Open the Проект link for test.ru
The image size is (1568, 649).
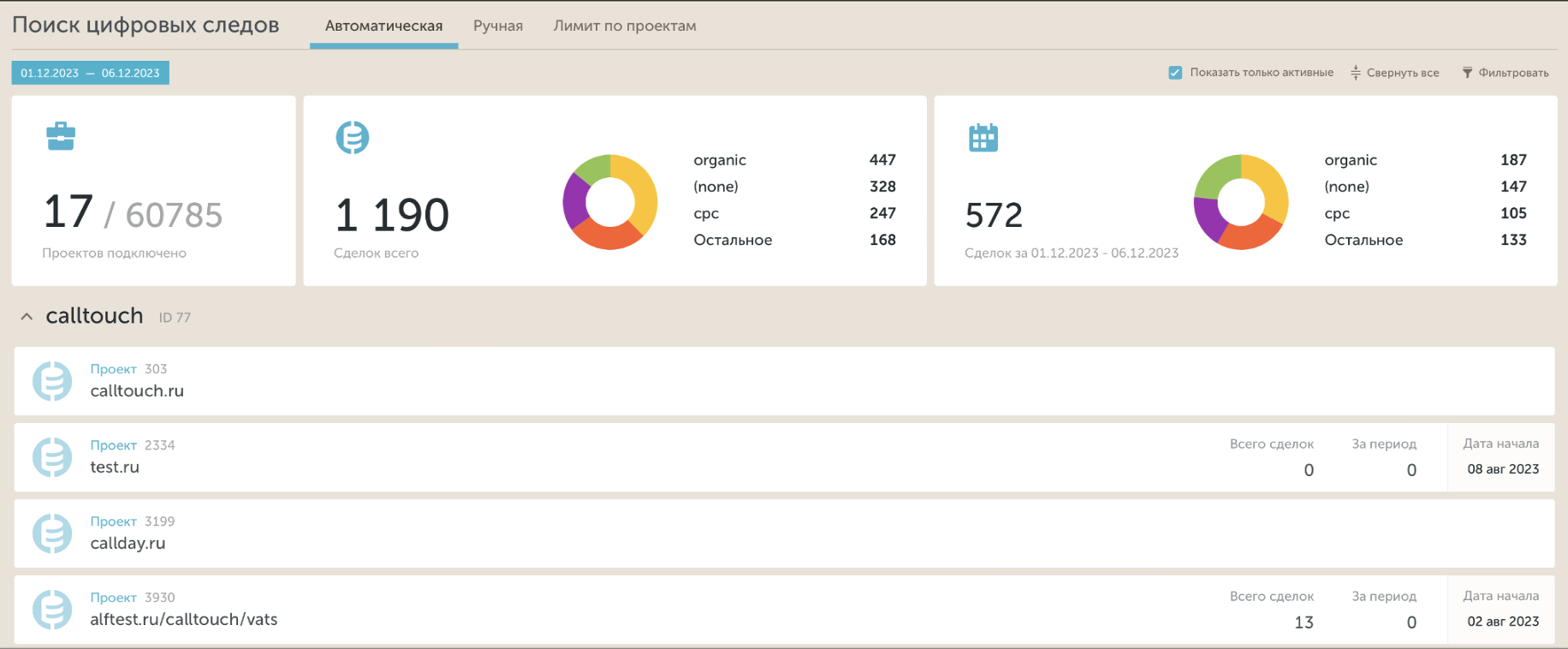114,445
